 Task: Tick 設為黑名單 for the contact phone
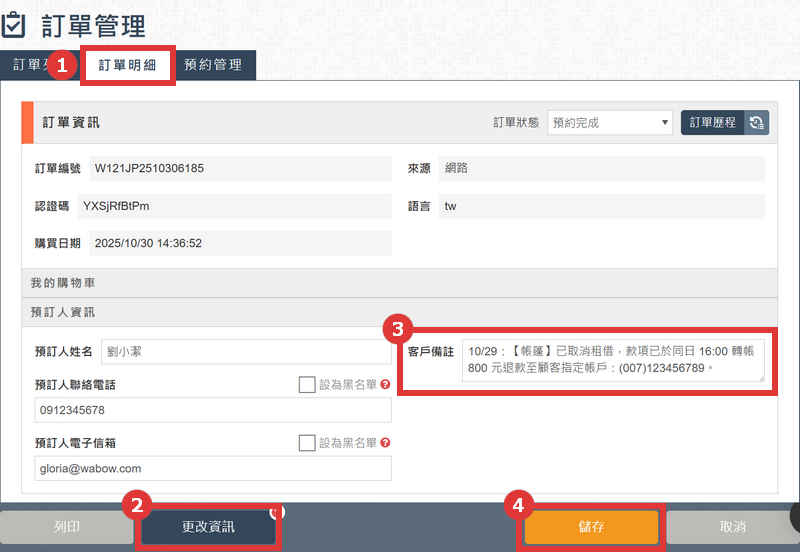pos(307,385)
